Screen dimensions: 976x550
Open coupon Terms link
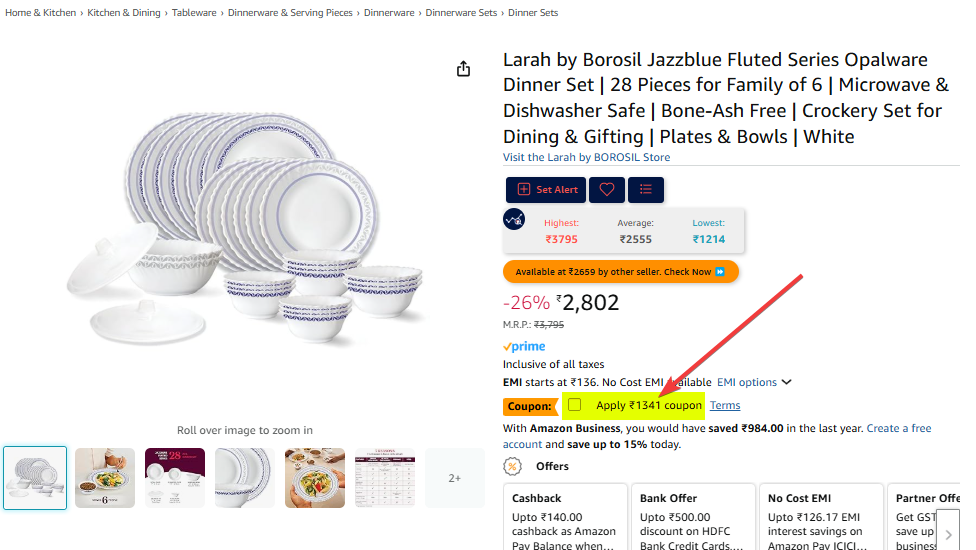(725, 405)
